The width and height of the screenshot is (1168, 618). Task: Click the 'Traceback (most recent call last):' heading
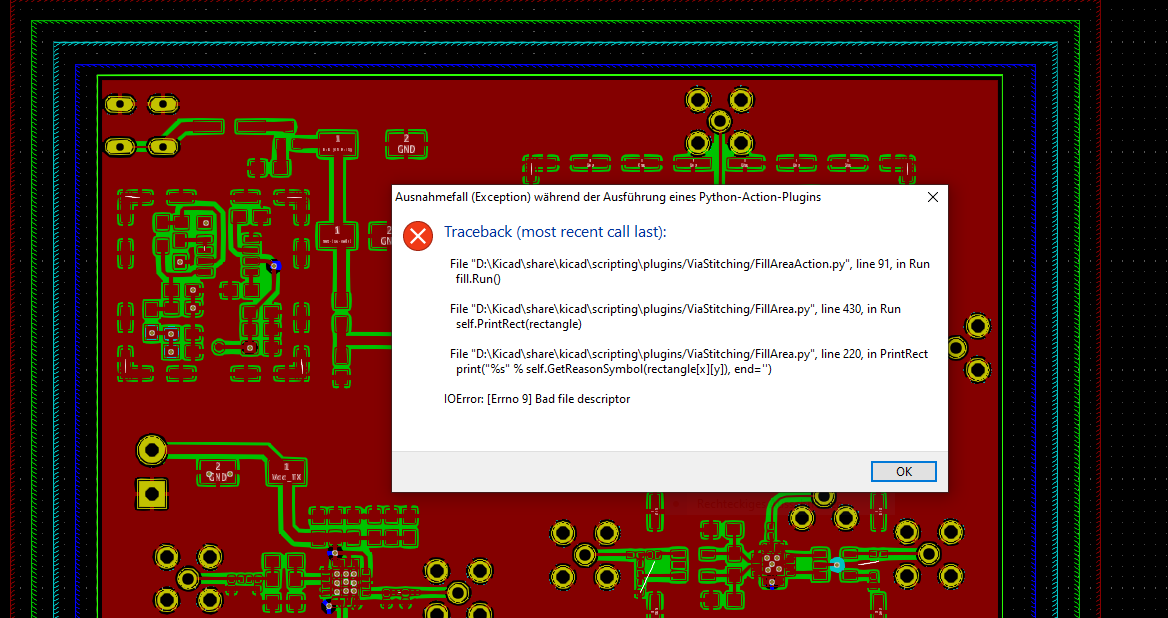555,232
